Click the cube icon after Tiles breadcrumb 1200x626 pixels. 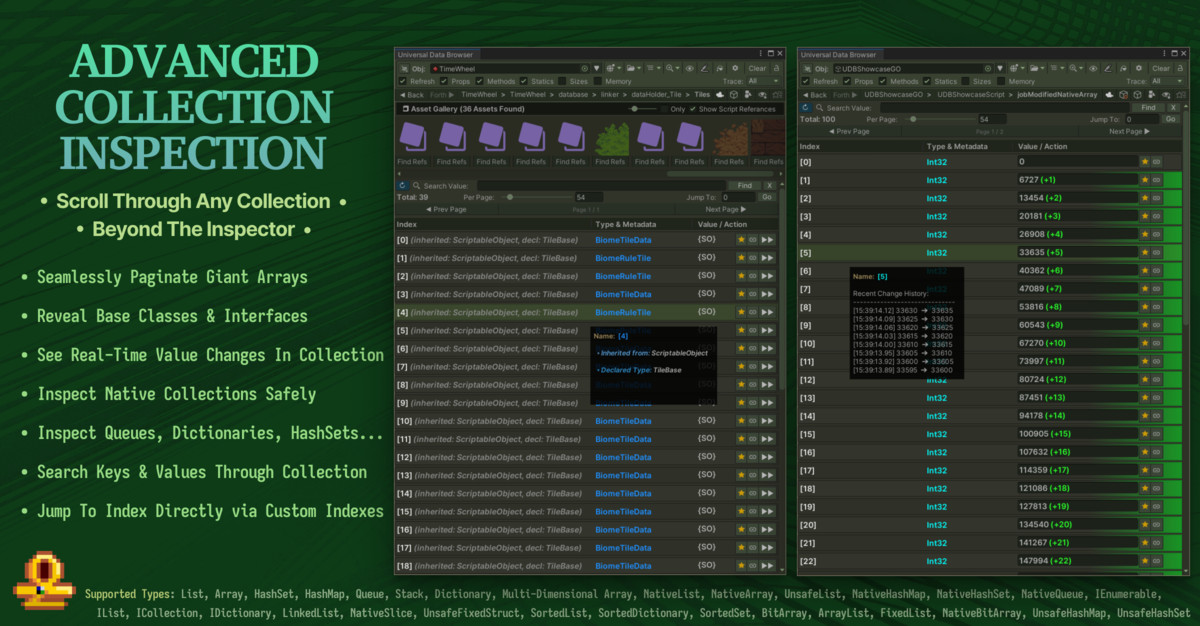pyautogui.click(x=734, y=94)
